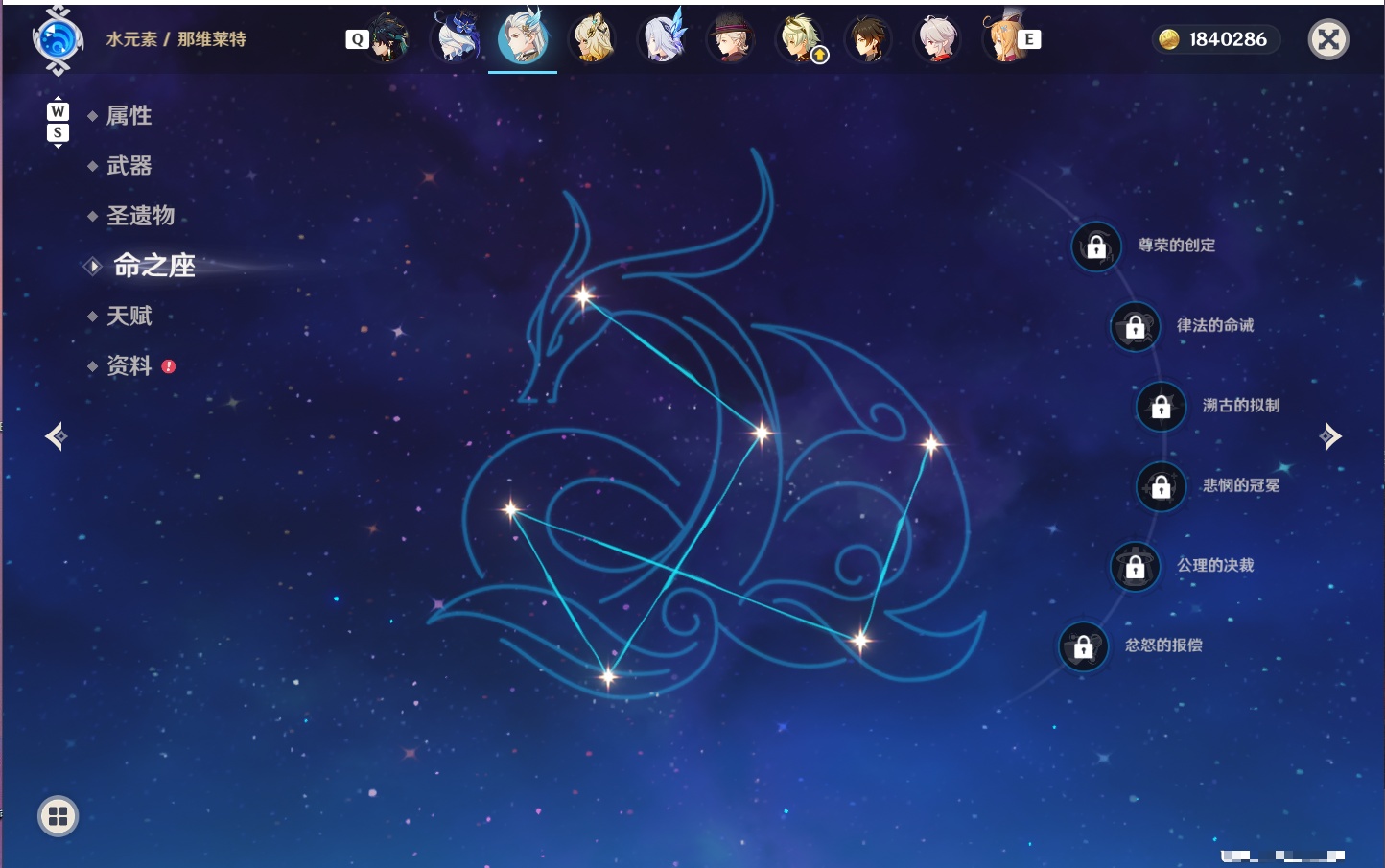This screenshot has width=1385, height=868.
Task: Select the locked 律法的命诫 constellation icon
Action: [x=1135, y=327]
